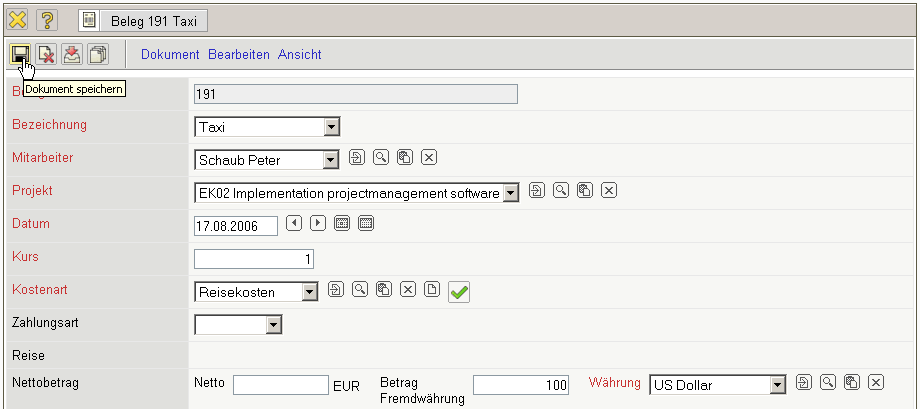Advance Datum to the next day
This screenshot has width=920, height=409.
(318, 223)
